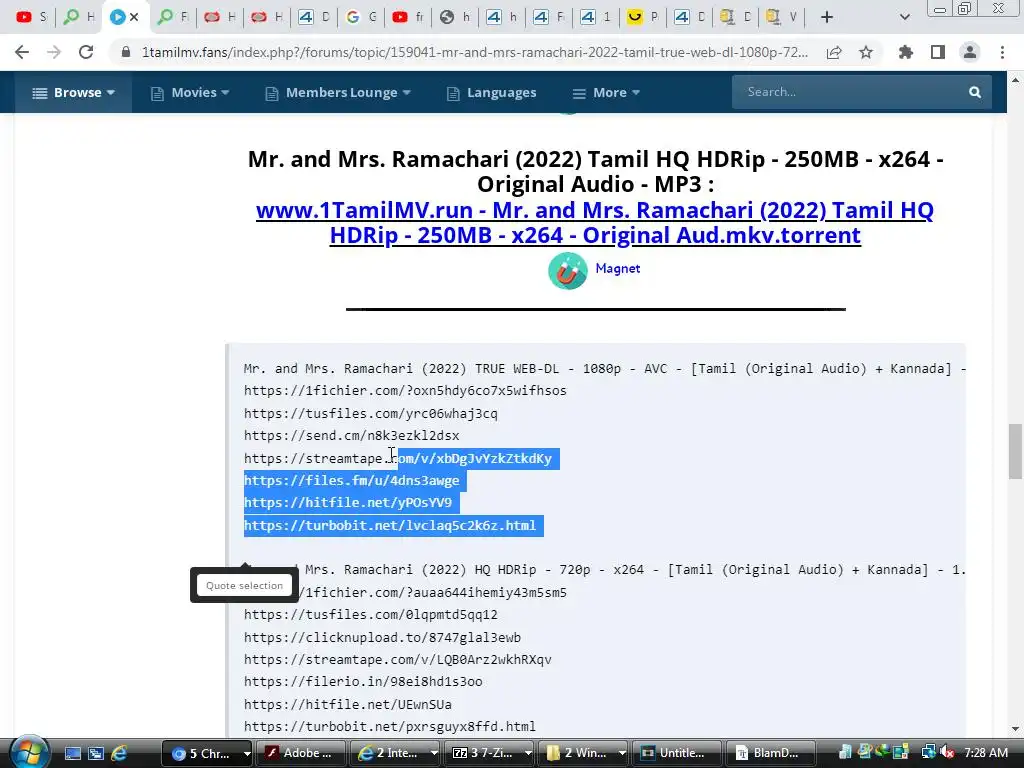Switch to the yellow smiley icon tab
This screenshot has height=768, width=1024.
click(x=643, y=17)
